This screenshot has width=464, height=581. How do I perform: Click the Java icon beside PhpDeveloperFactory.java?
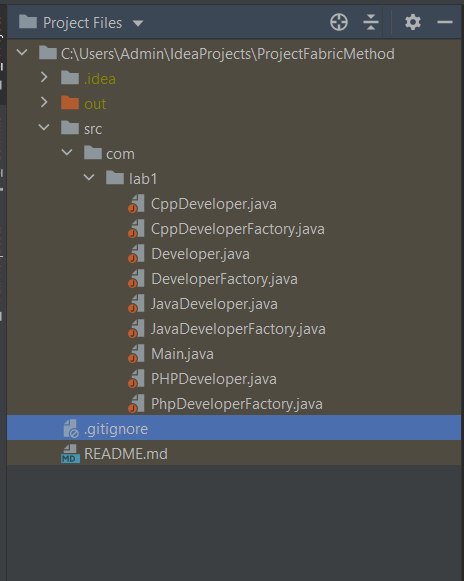136,404
